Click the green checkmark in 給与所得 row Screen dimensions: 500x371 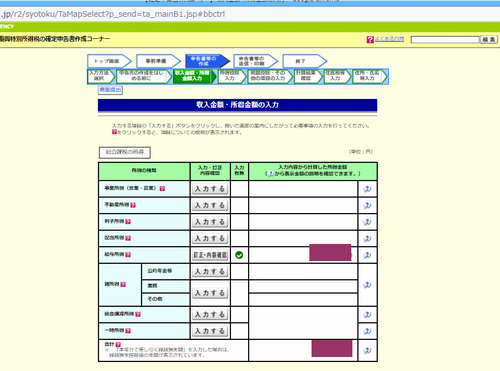point(239,255)
